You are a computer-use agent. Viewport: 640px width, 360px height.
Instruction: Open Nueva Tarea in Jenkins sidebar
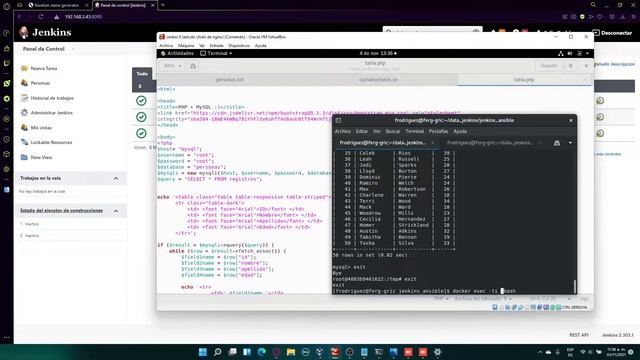(x=44, y=68)
